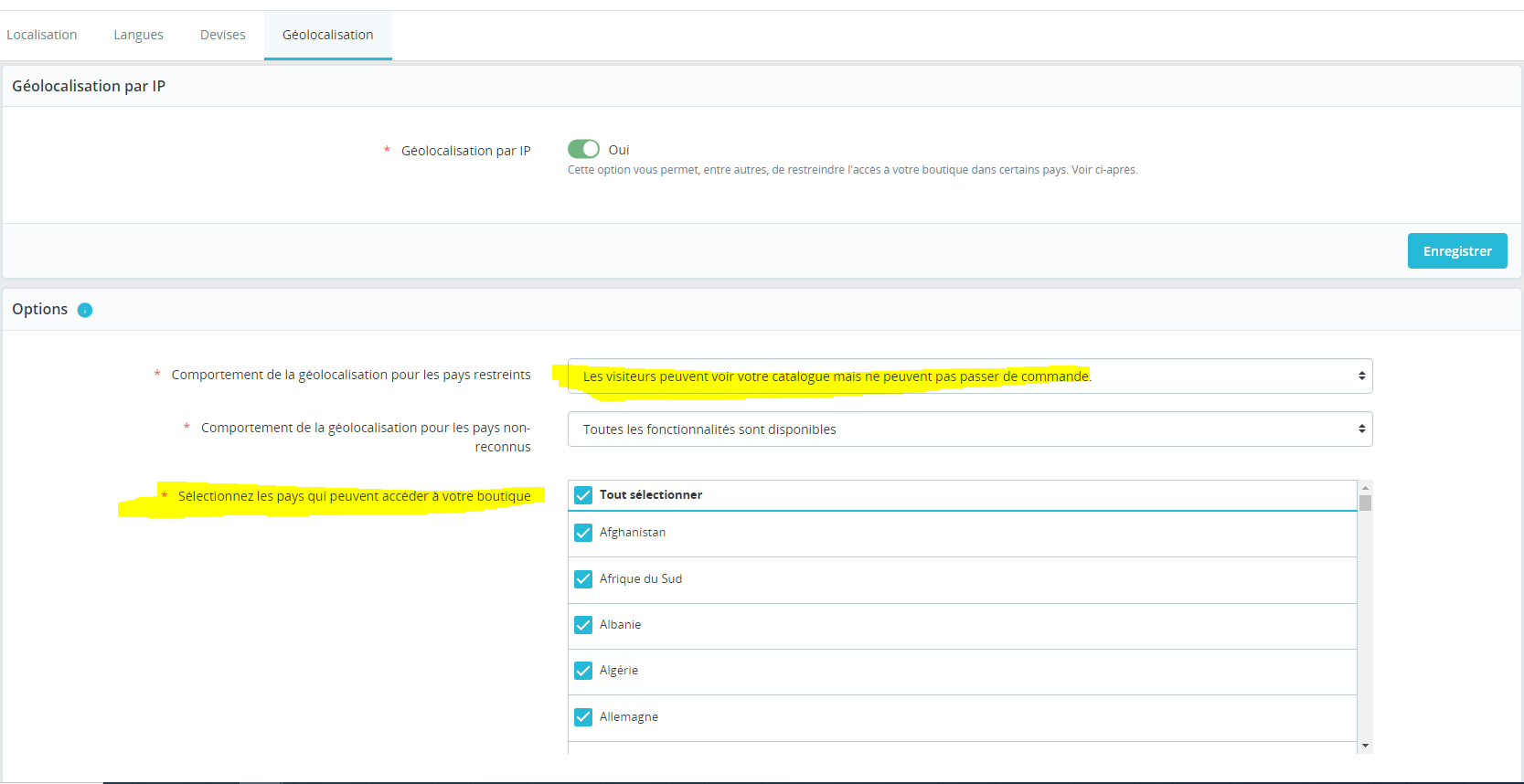Click the country list scrollbar thumb
This screenshot has height=784, width=1524.
[1365, 503]
